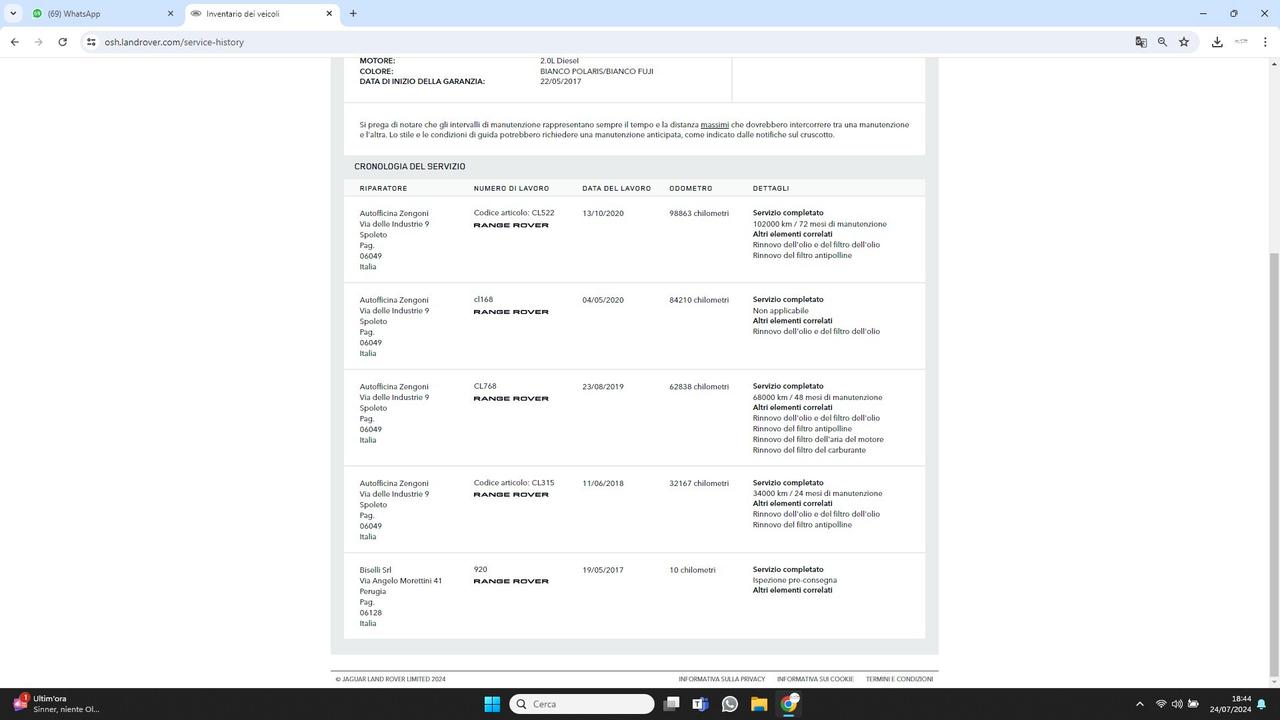This screenshot has width=1280, height=720.
Task: Click Ispezione pre-consegna detail text
Action: (x=795, y=580)
